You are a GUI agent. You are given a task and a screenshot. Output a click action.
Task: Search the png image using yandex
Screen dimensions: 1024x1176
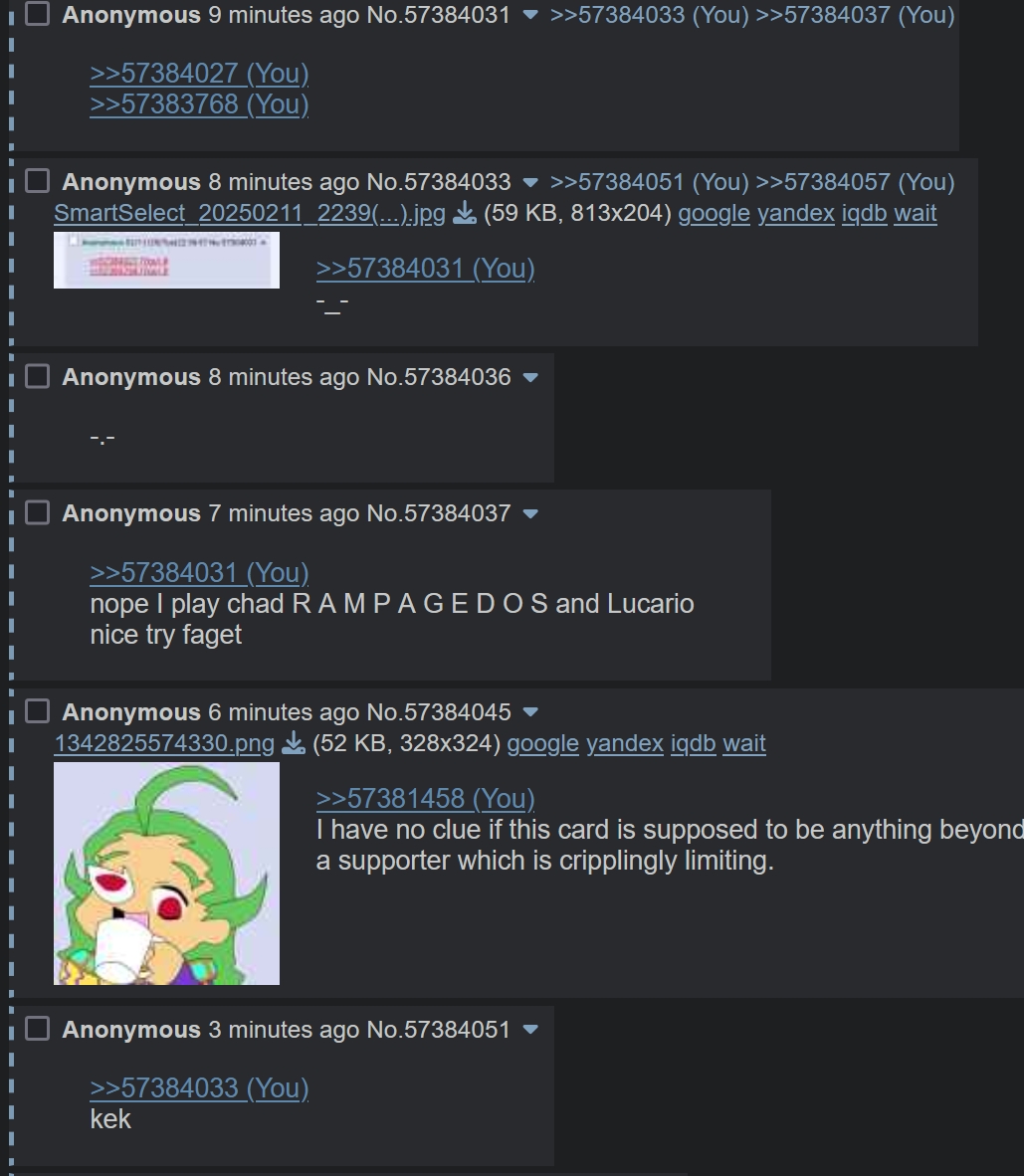(624, 743)
